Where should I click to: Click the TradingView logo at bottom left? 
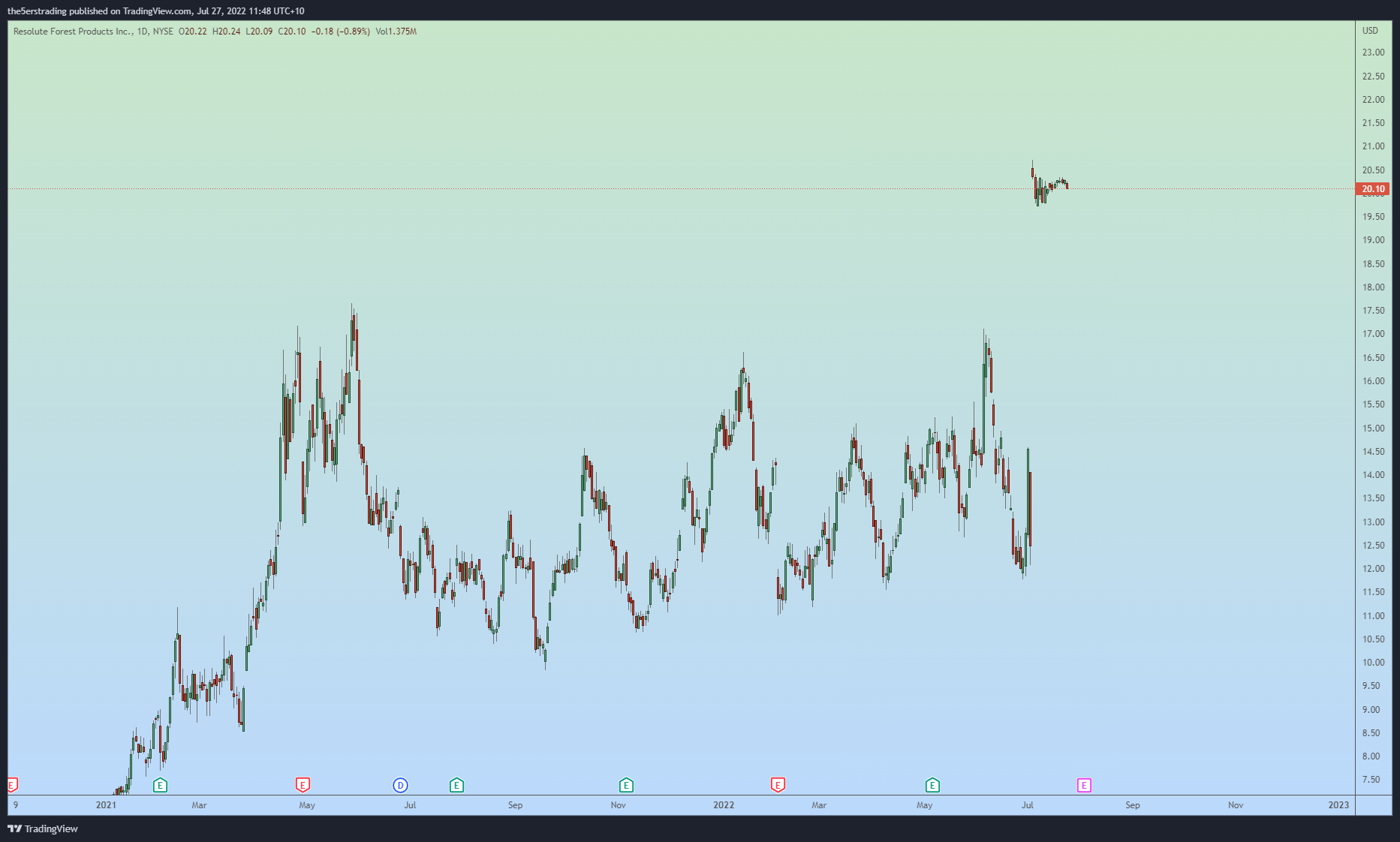(x=43, y=828)
